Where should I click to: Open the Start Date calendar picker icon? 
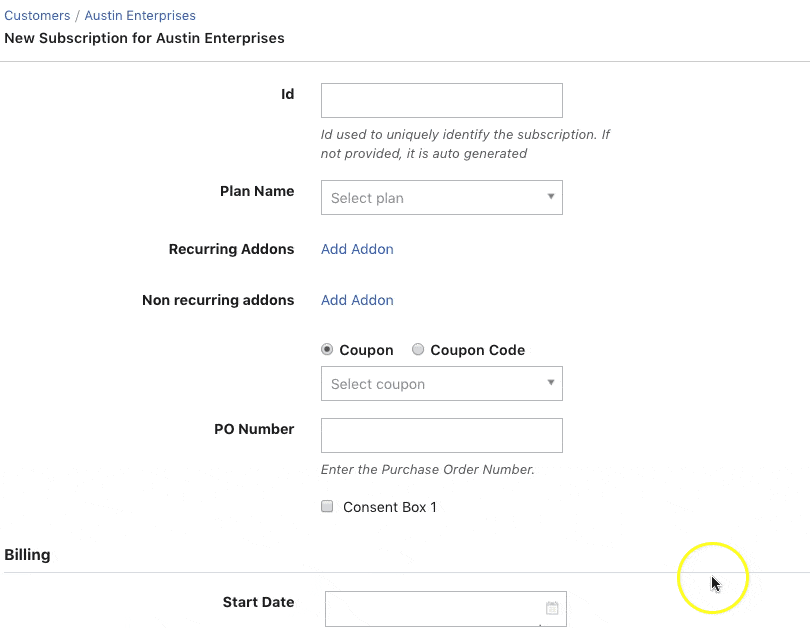point(552,608)
